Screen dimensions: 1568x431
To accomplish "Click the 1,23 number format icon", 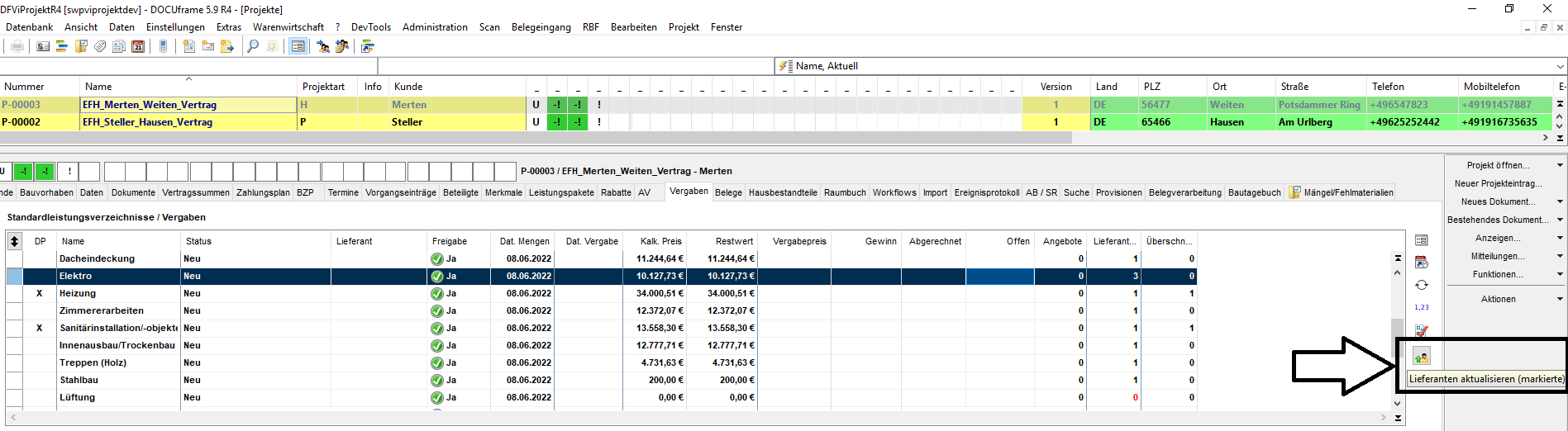I will pos(1422,307).
